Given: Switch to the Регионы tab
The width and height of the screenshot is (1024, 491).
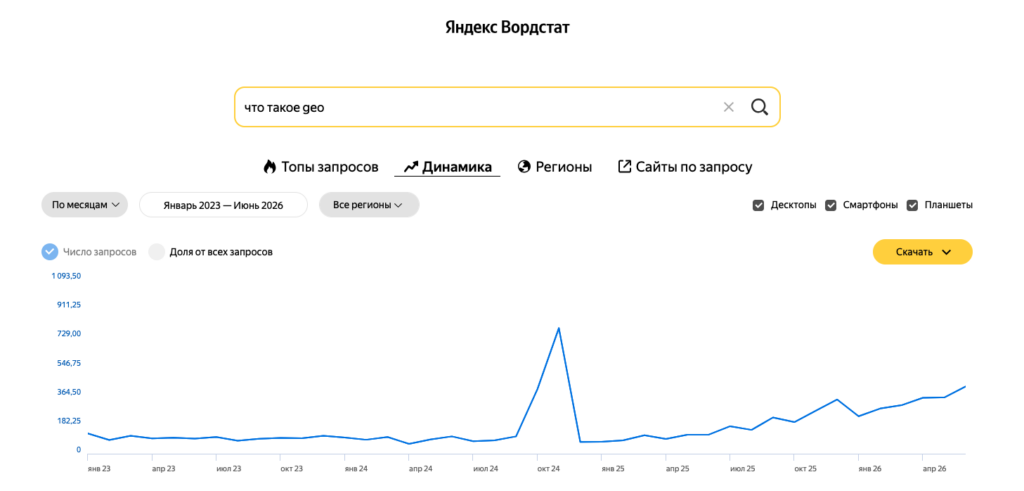Looking at the screenshot, I should pyautogui.click(x=554, y=167).
